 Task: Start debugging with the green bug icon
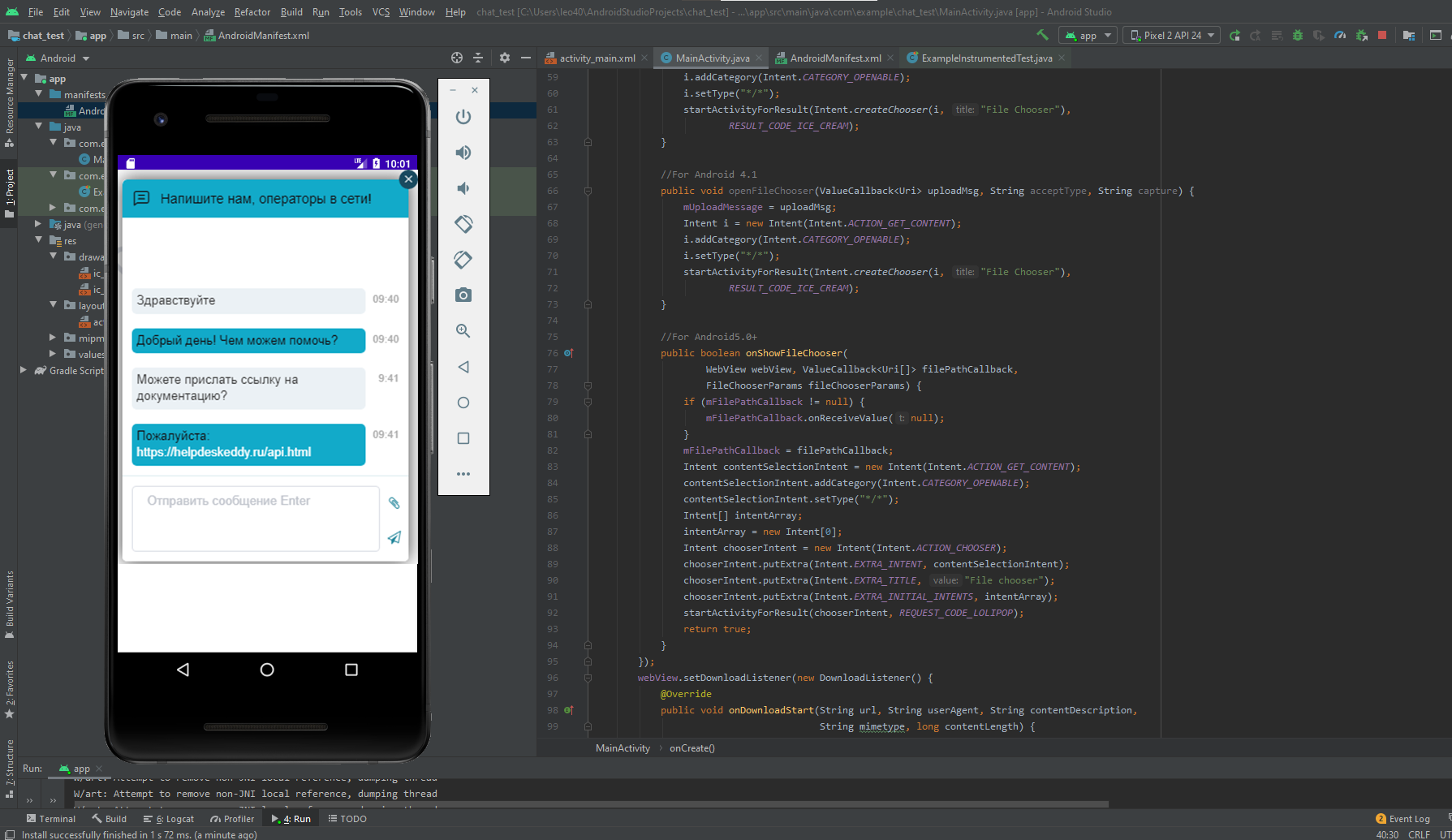click(x=1297, y=35)
